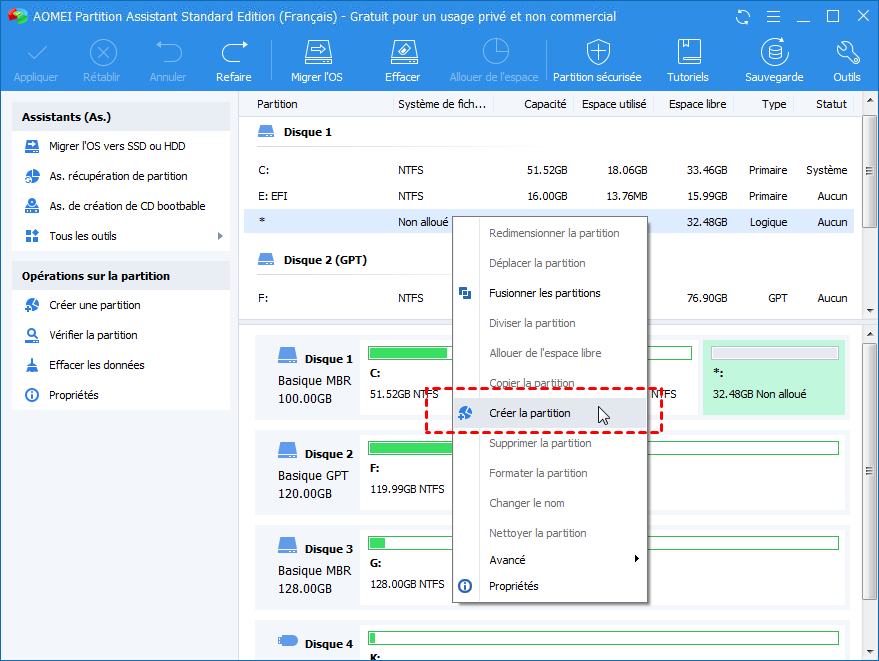The image size is (879, 661).
Task: Select the 32.48GB Non alloué block on Disque 1
Action: pos(774,377)
